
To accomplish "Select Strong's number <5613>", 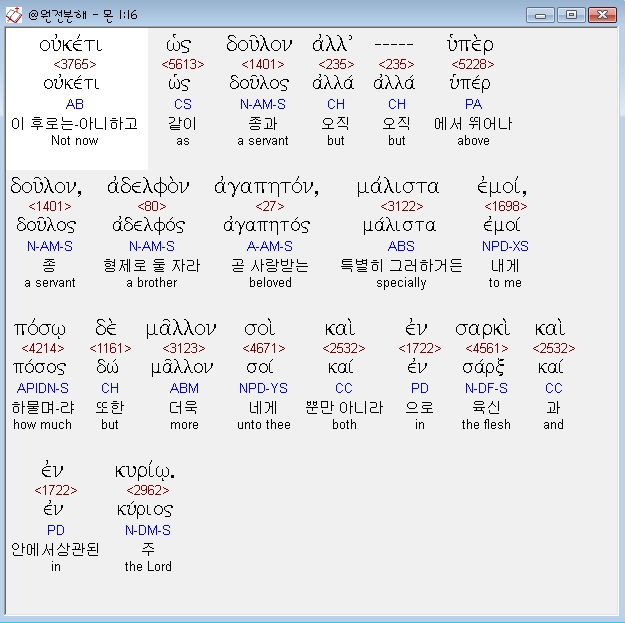I will [183, 64].
